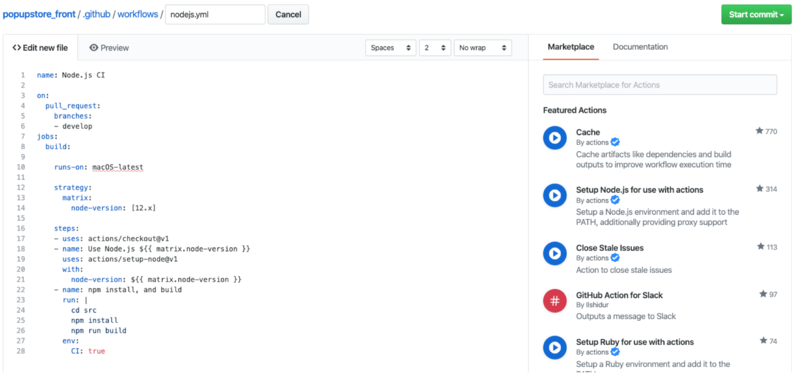The image size is (800, 379).
Task: Click the star icon showing 97
Action: click(763, 294)
